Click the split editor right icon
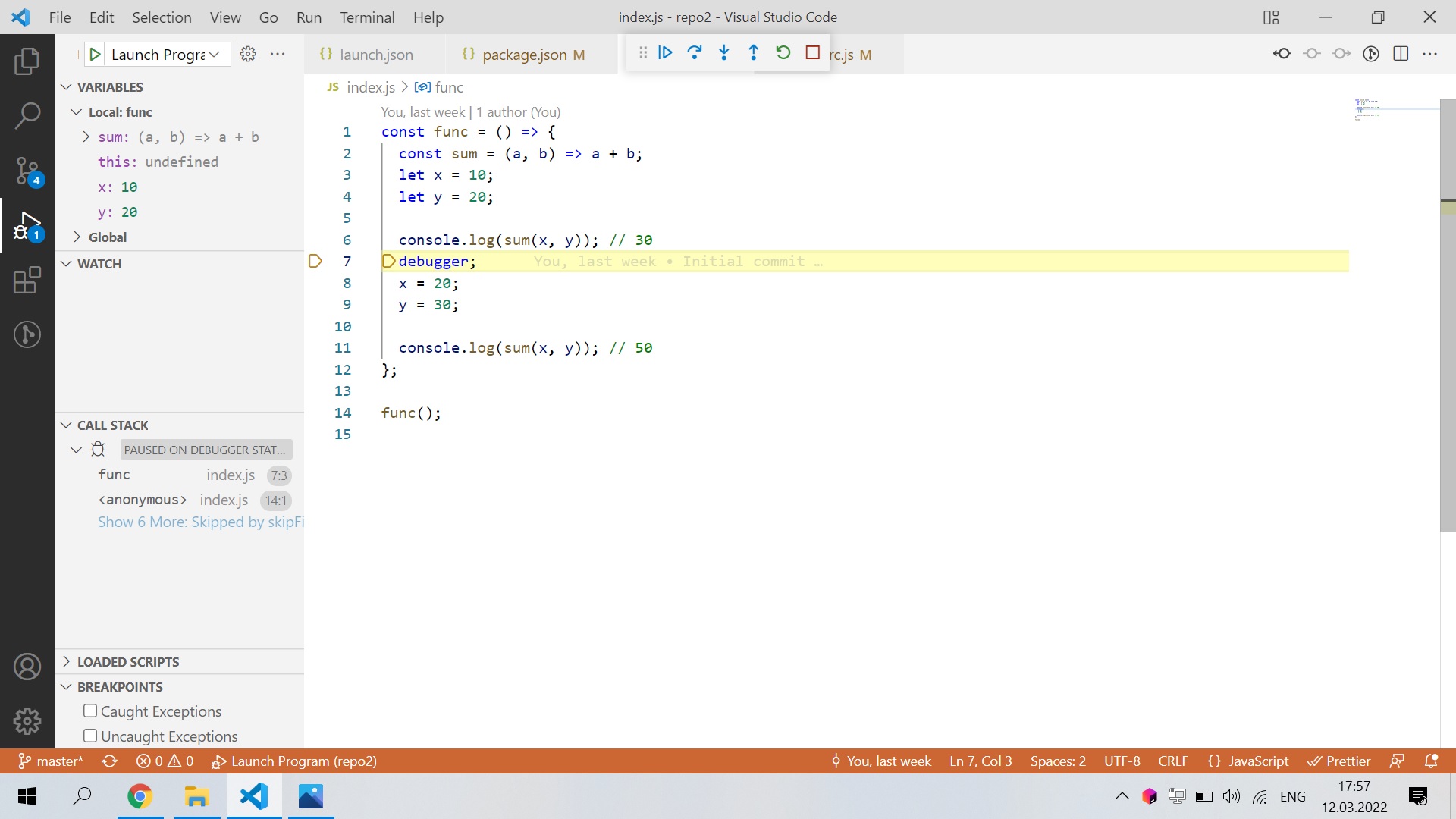The height and width of the screenshot is (819, 1456). click(1401, 54)
